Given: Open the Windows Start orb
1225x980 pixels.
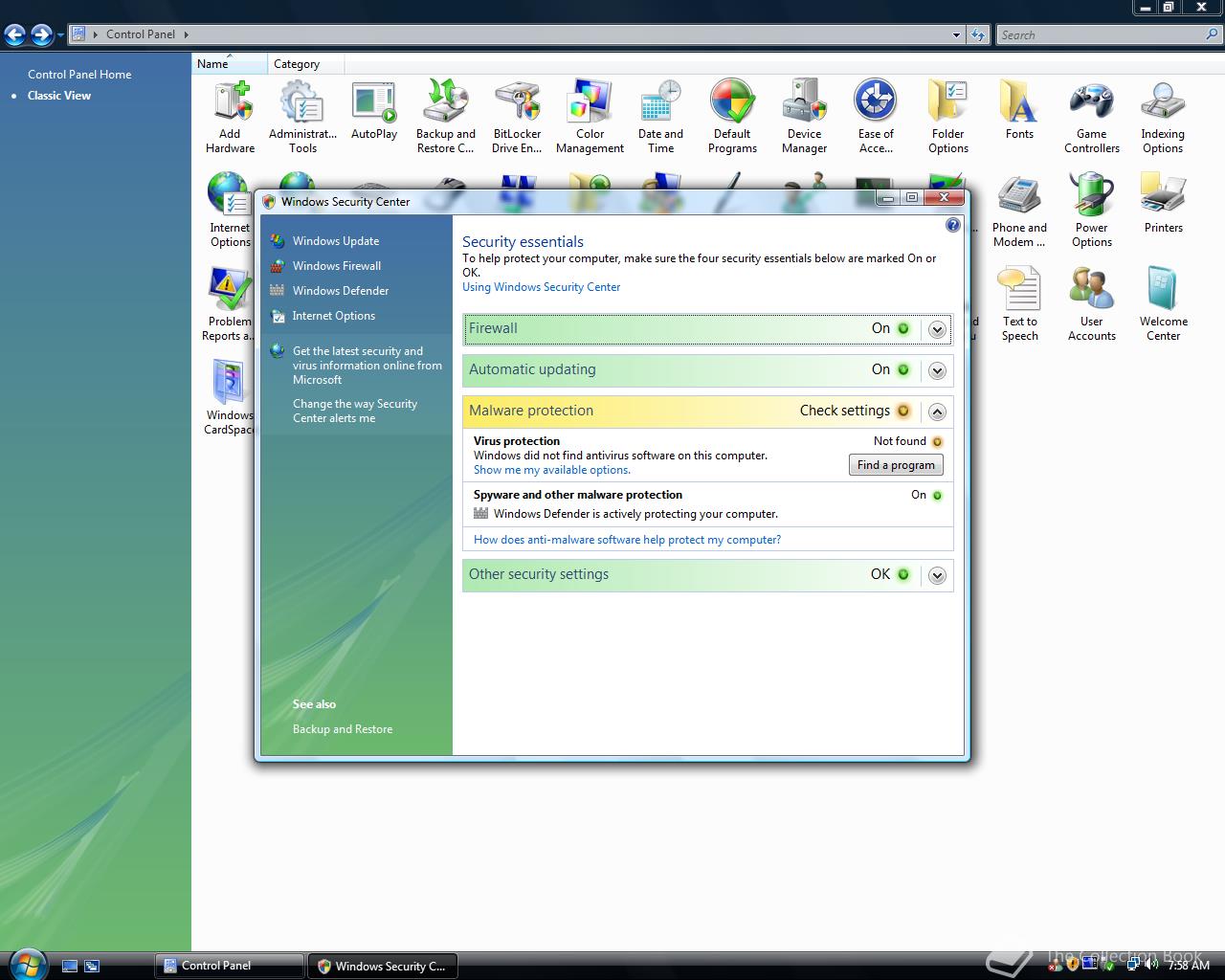Looking at the screenshot, I should coord(26,965).
